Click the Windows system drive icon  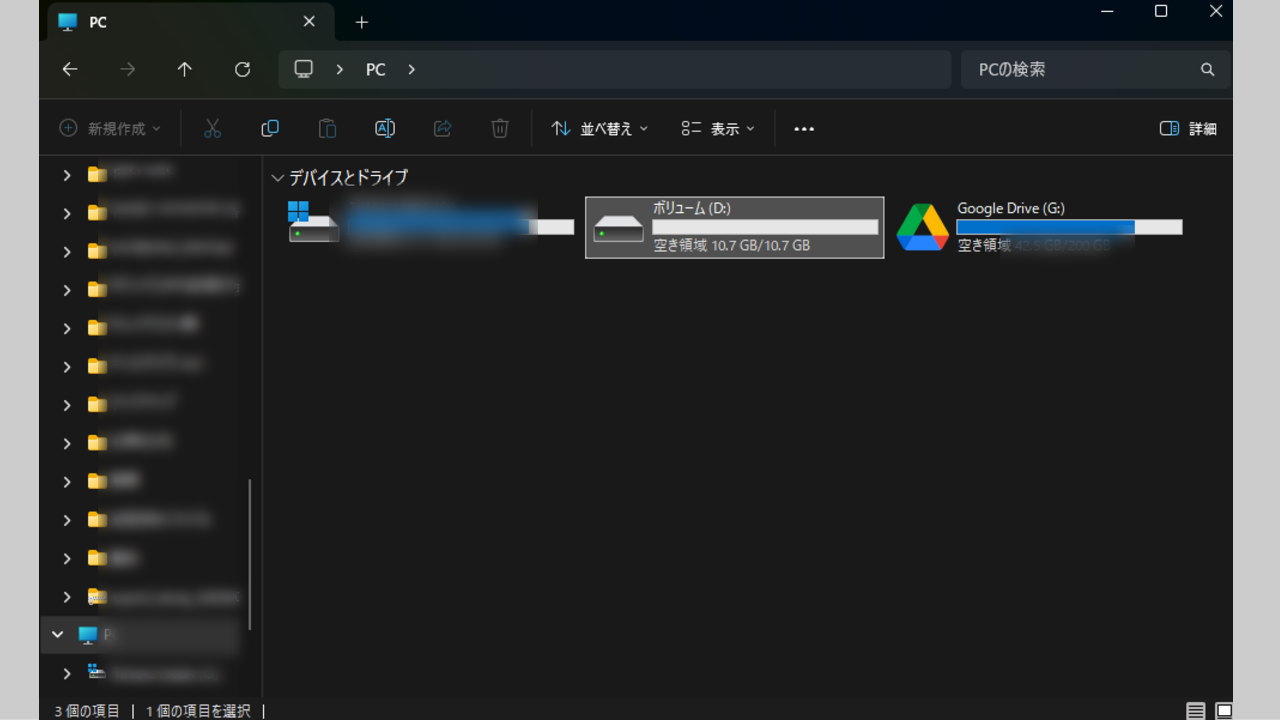click(x=313, y=222)
